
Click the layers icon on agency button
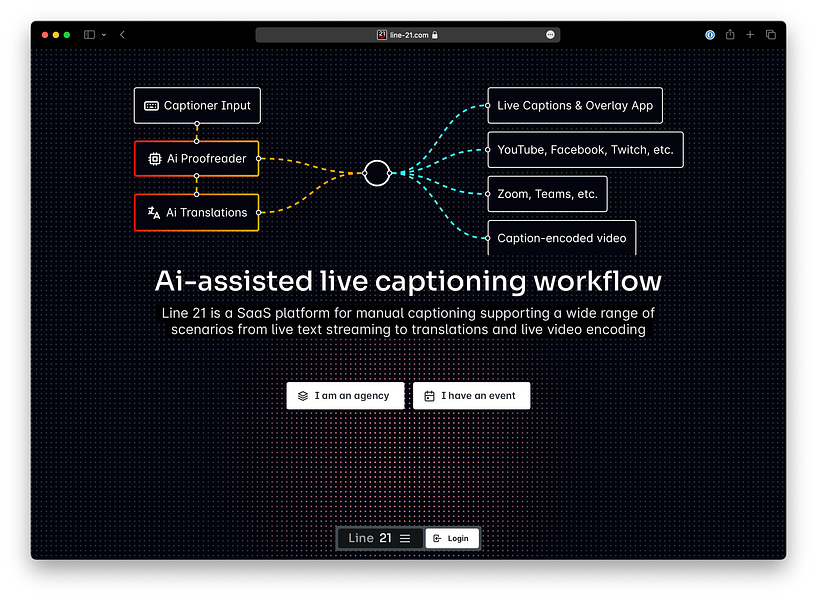[x=303, y=396]
